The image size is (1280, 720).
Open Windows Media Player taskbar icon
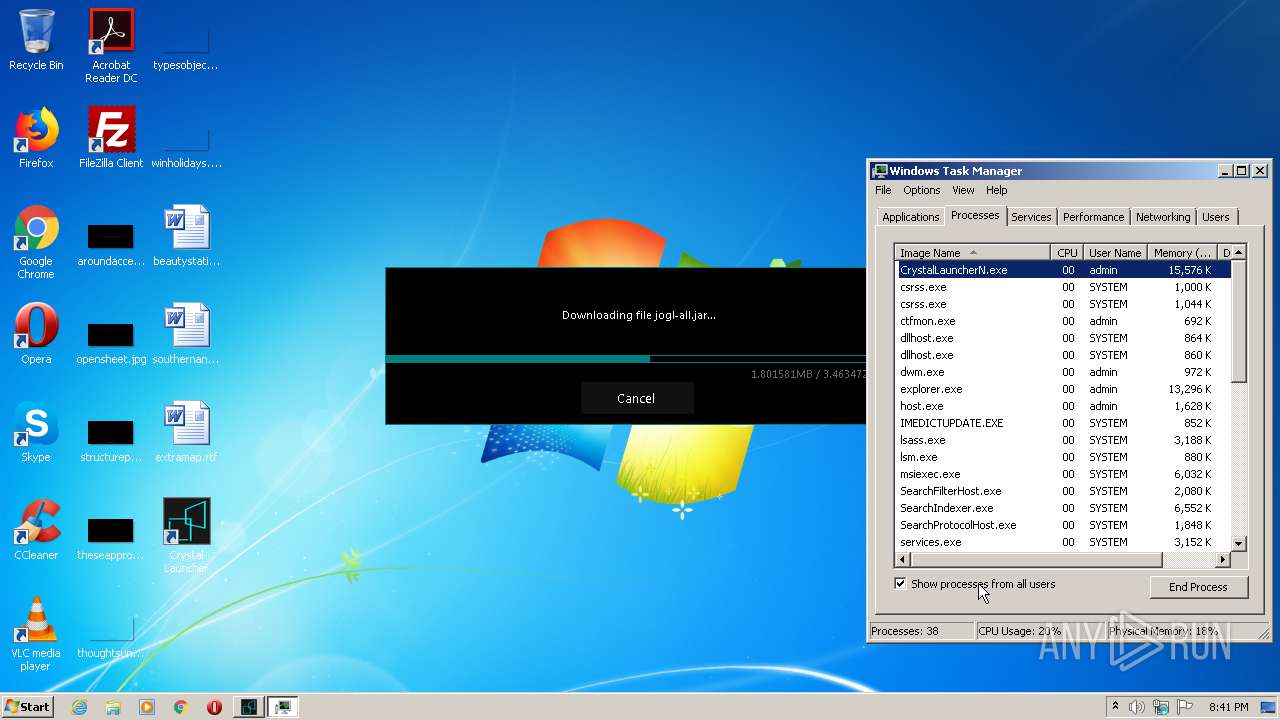147,707
